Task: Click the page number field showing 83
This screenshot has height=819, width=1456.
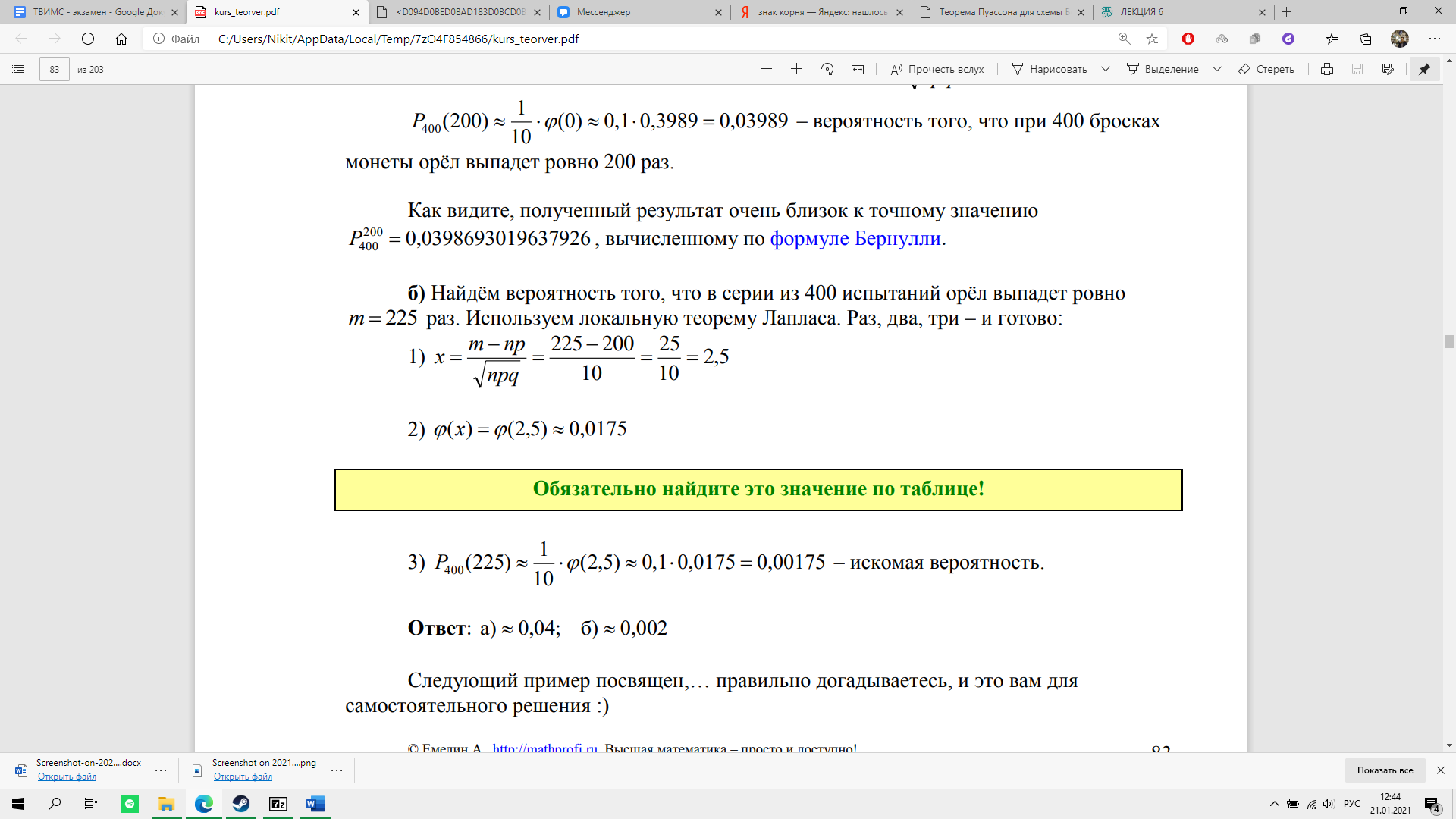Action: (x=55, y=69)
